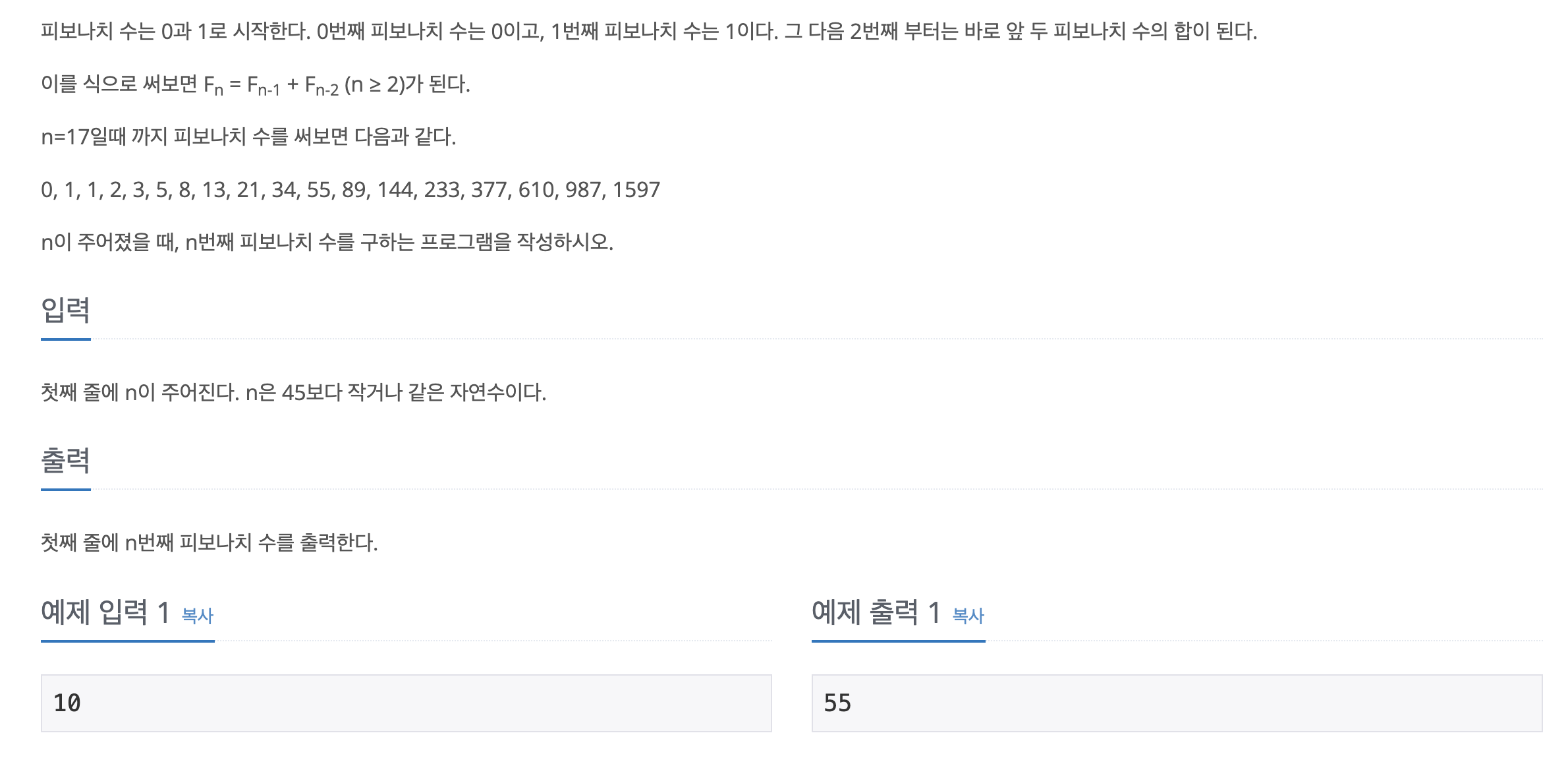Image resolution: width=1568 pixels, height=758 pixels.
Task: Click the 예제 입력 1 heading text
Action: [x=105, y=612]
